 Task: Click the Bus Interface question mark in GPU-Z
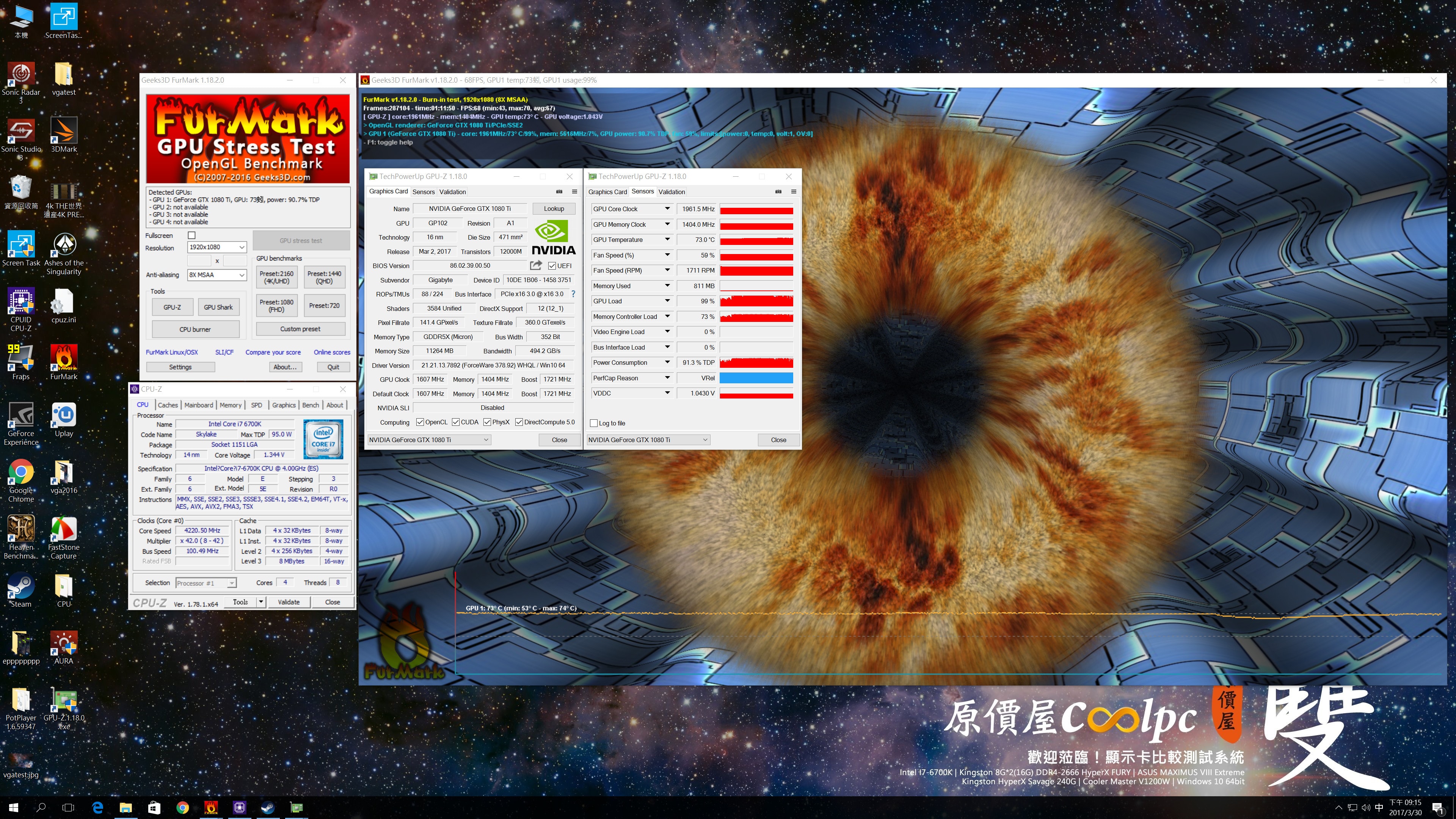(573, 294)
